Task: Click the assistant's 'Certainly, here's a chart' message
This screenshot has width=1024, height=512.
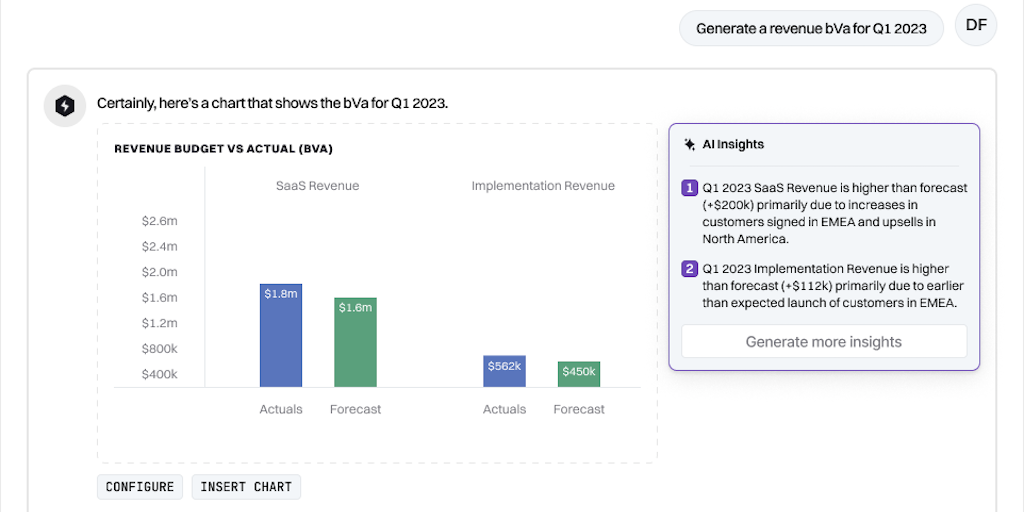Action: (x=273, y=103)
